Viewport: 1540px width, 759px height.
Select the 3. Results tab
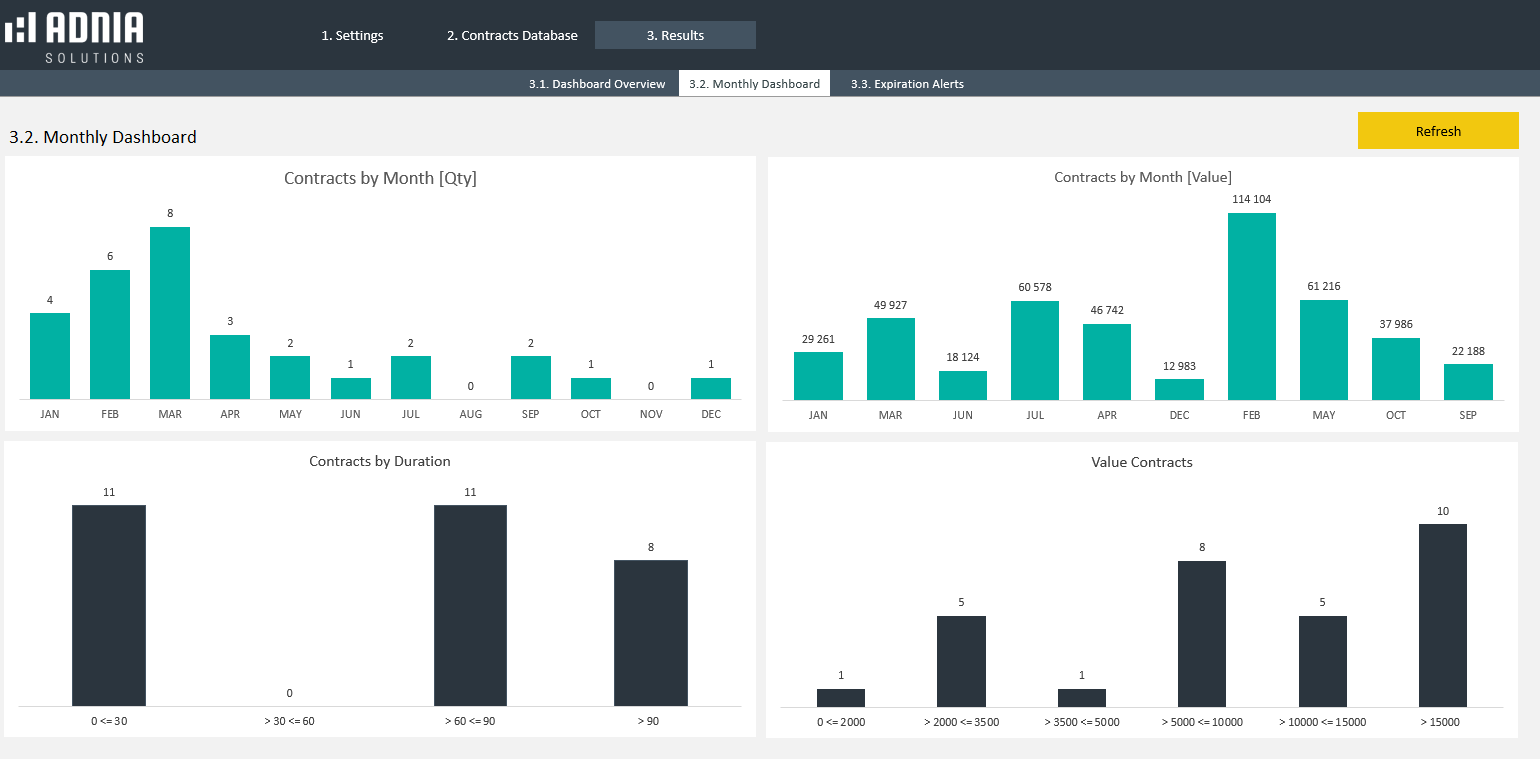pos(675,35)
